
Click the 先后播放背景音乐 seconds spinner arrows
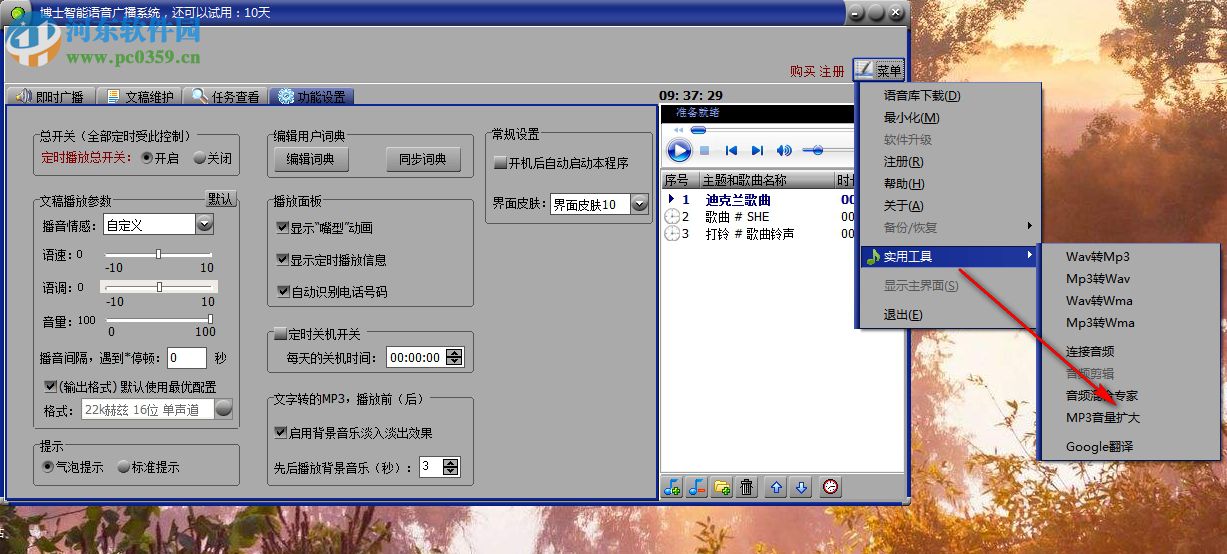451,467
